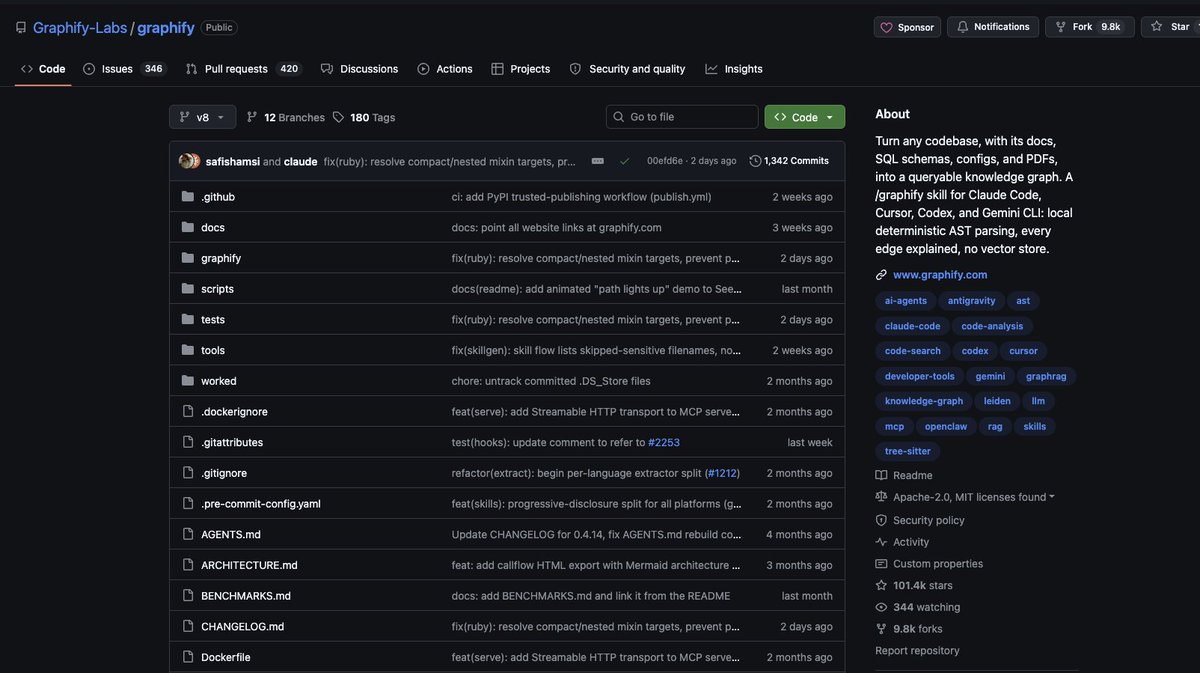Open the Actions tab
Image resolution: width=1200 pixels, height=673 pixels.
445,69
